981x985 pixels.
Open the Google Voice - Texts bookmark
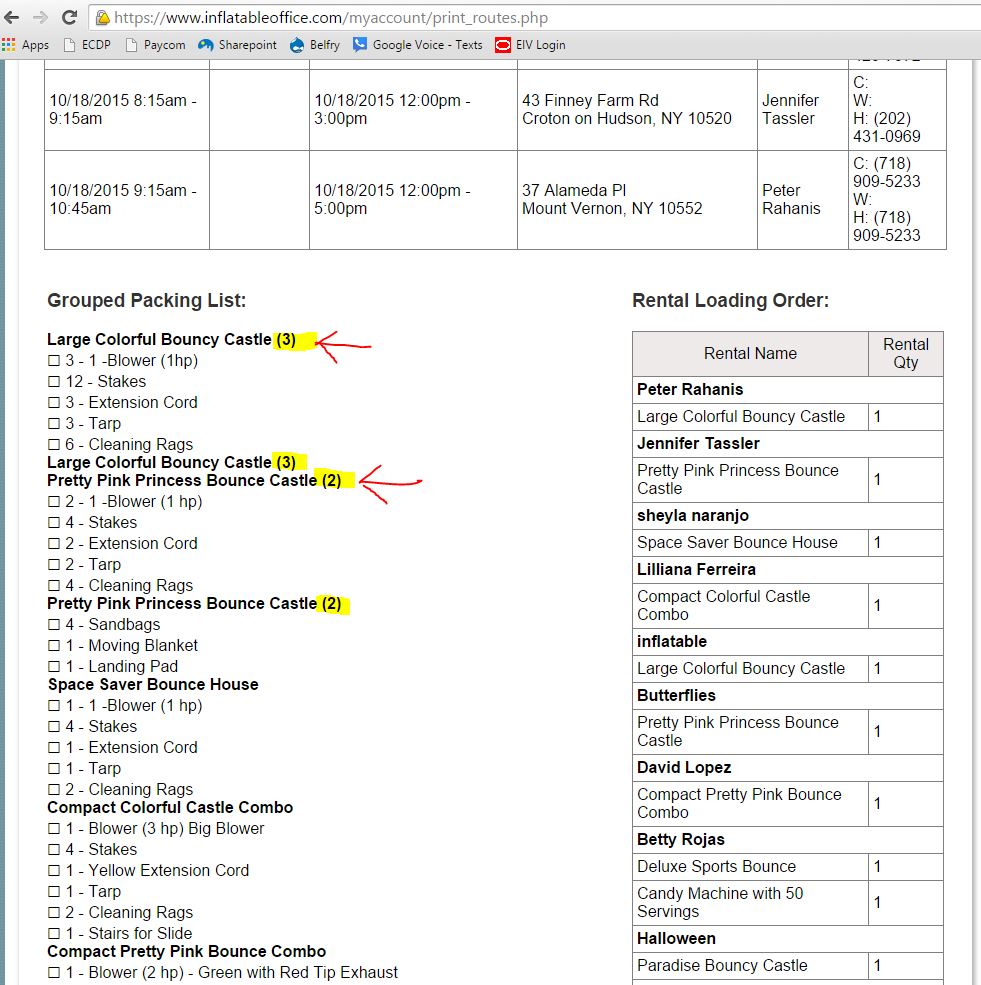click(418, 45)
